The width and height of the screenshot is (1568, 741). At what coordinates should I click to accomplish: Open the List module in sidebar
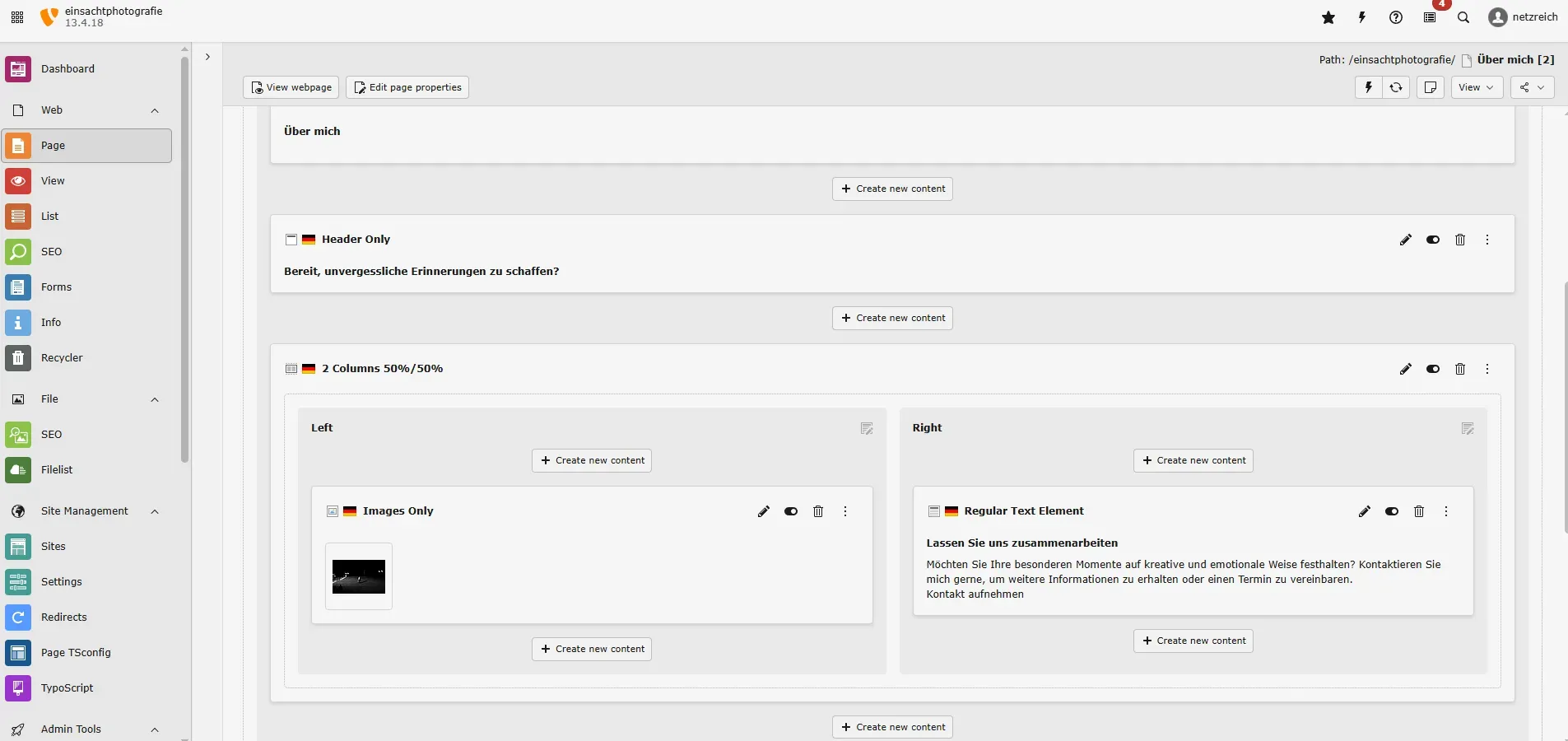click(x=50, y=217)
